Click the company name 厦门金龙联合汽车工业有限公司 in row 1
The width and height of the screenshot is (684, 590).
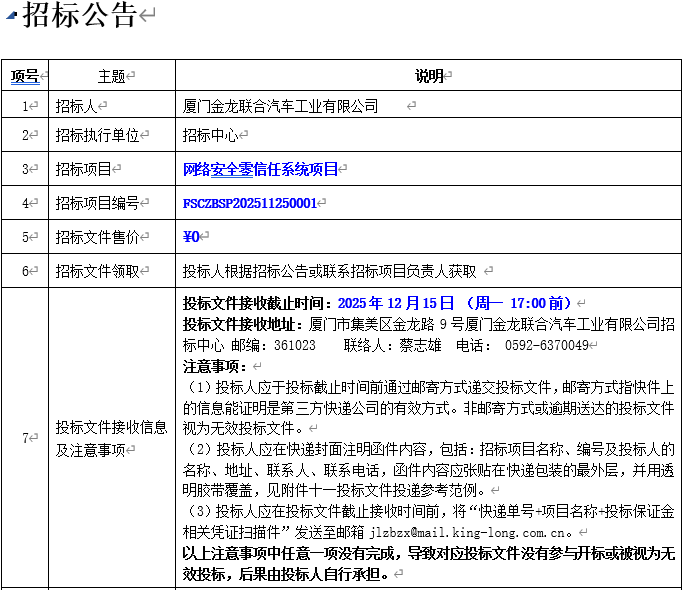(281, 106)
